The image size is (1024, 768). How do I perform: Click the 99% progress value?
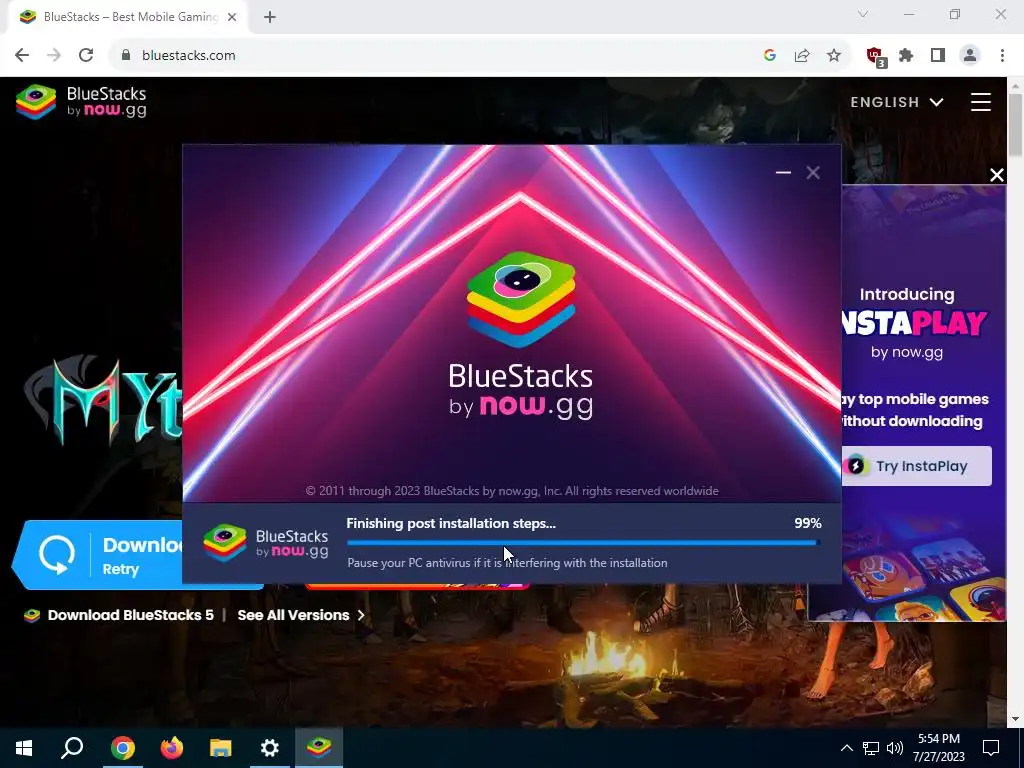point(808,523)
